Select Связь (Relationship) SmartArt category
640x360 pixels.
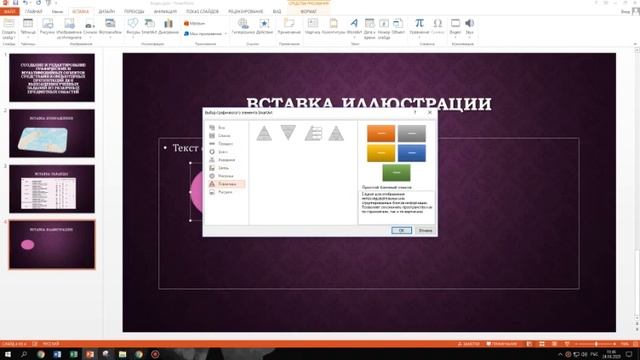tap(226, 168)
